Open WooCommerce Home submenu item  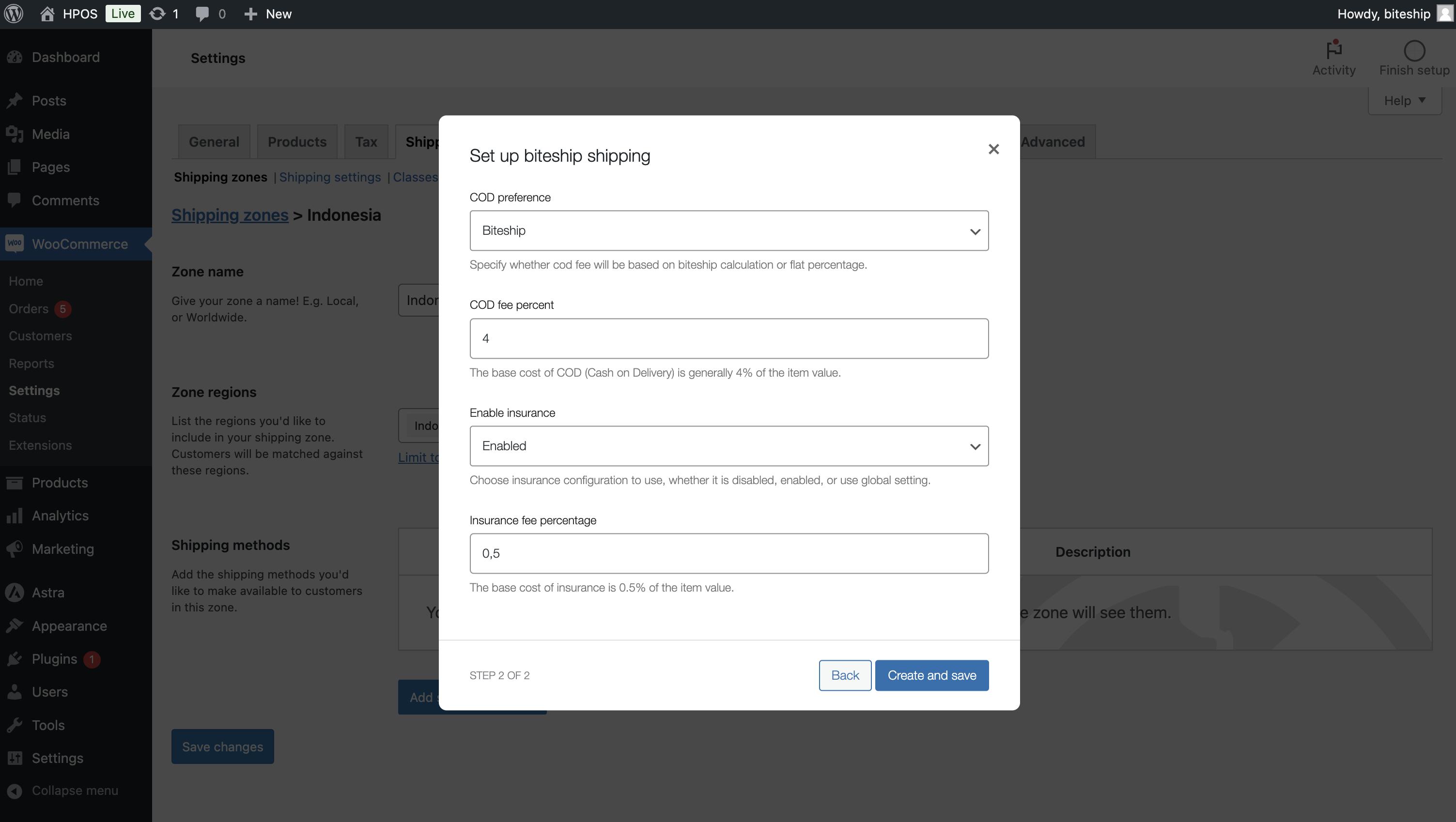pos(26,281)
